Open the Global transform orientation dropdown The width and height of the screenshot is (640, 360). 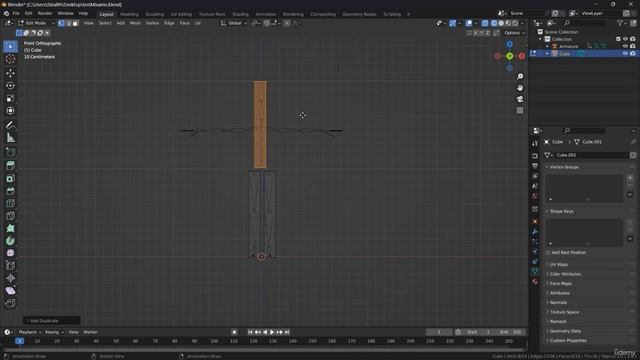pyautogui.click(x=234, y=23)
